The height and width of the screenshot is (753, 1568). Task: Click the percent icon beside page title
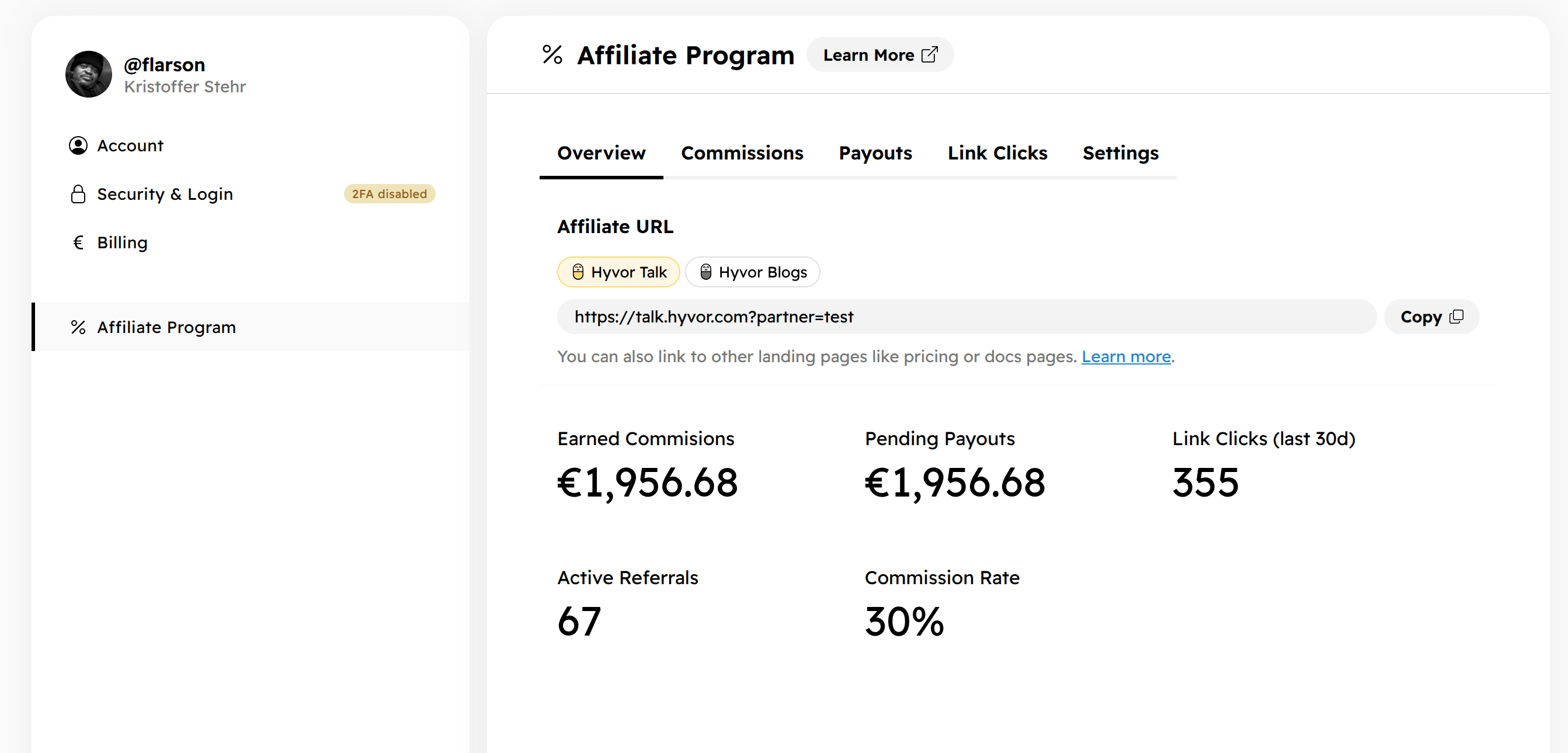[x=552, y=54]
